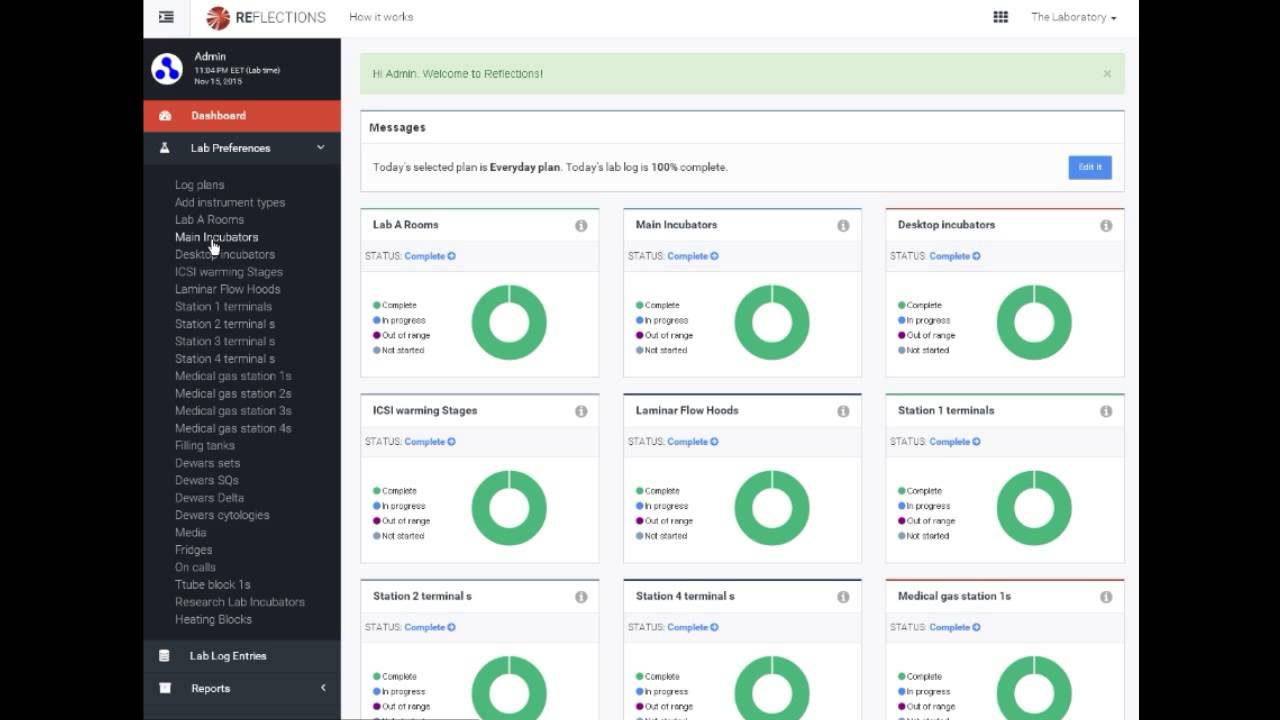
Task: Click the Edit it button
Action: [1090, 167]
